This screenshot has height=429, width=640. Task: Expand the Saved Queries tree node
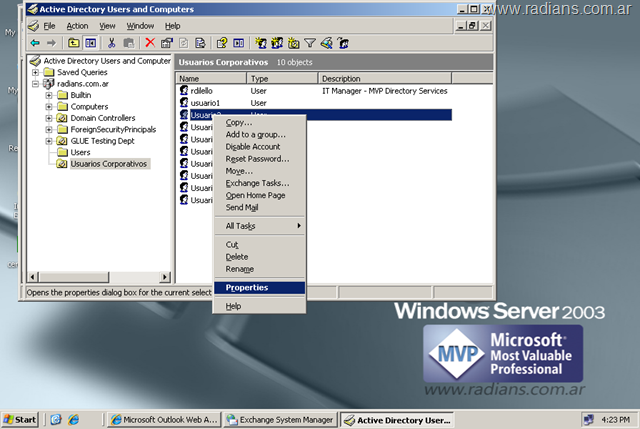36,72
